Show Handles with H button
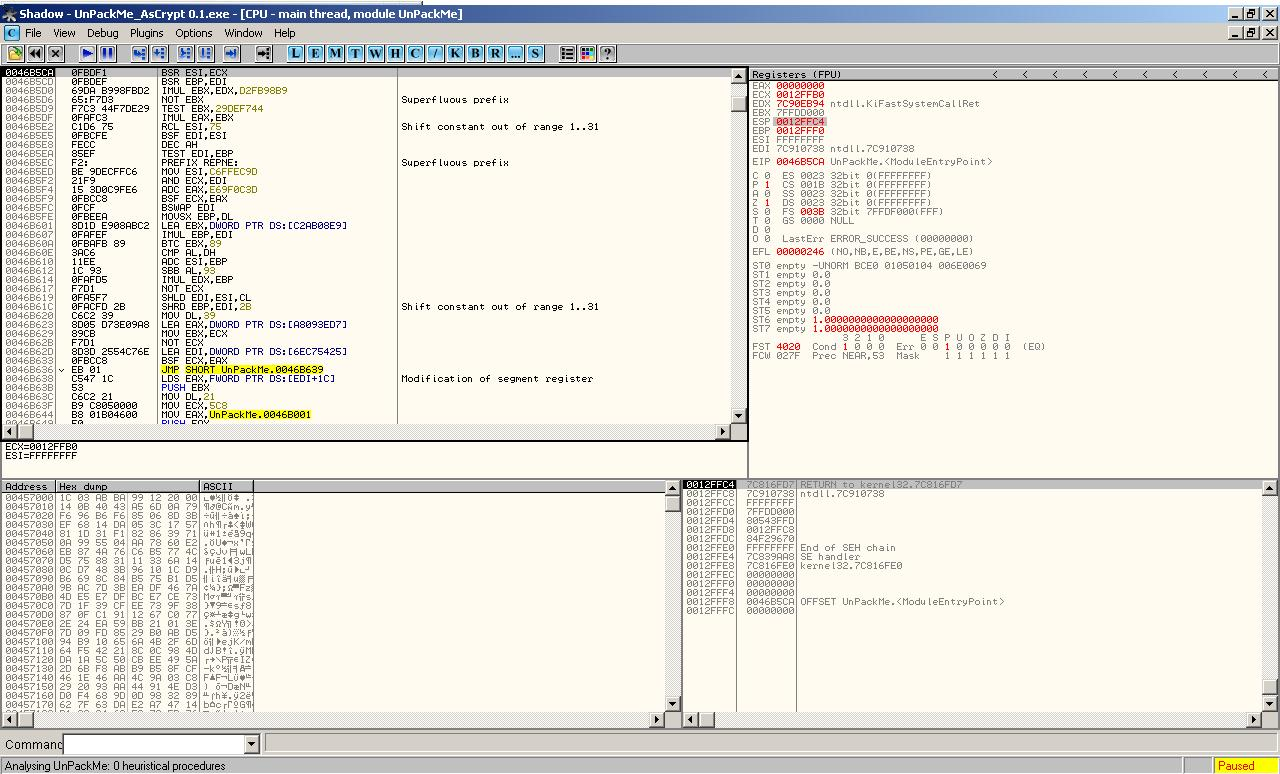Image resolution: width=1280 pixels, height=774 pixels. click(395, 53)
